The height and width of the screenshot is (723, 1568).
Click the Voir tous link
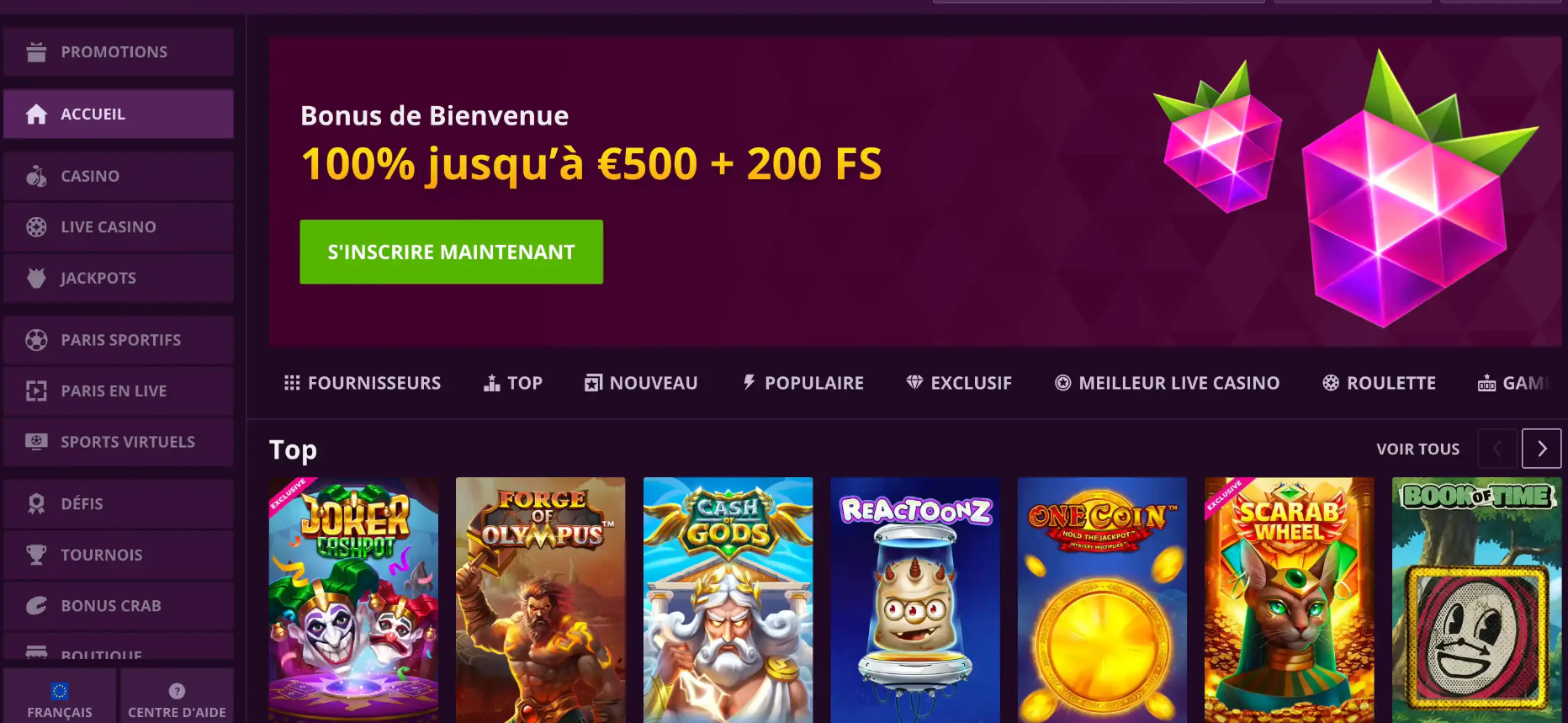pyautogui.click(x=1417, y=449)
